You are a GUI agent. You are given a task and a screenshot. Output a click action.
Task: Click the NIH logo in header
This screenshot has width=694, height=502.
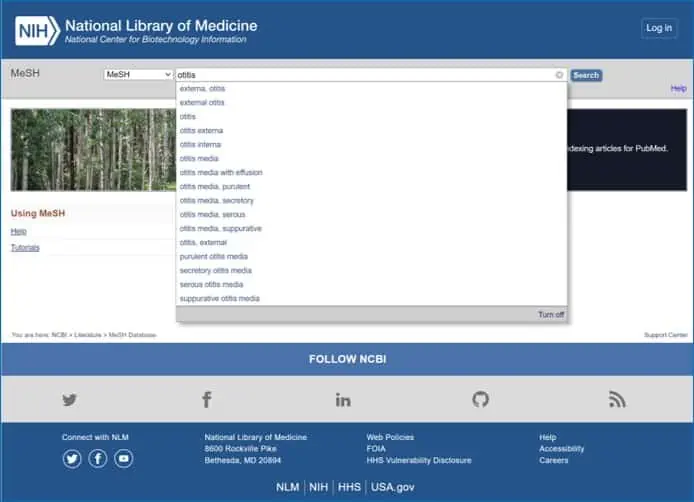(37, 31)
